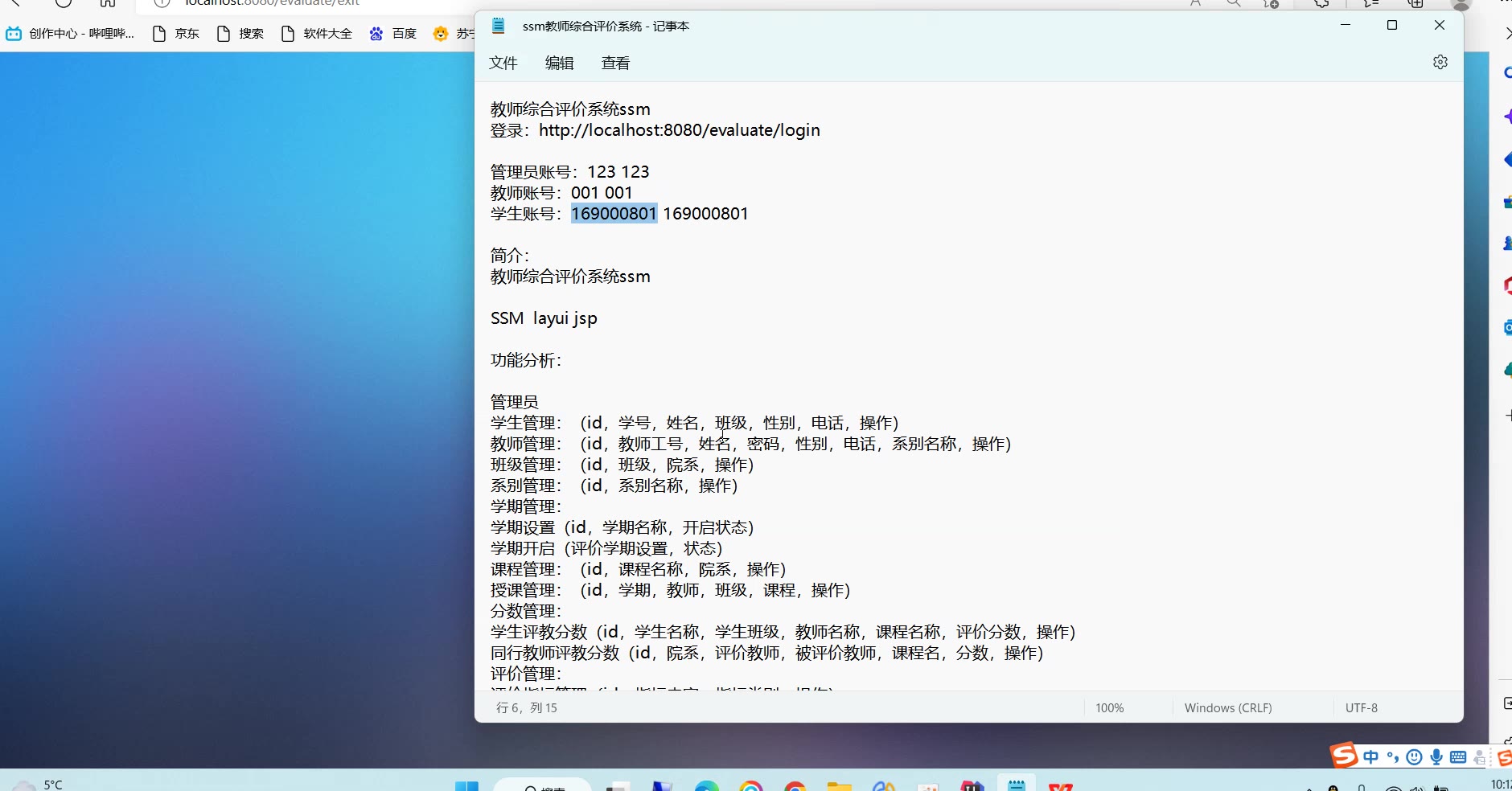Click the 100% zoom level in status bar
The width and height of the screenshot is (1512, 791).
(x=1109, y=708)
